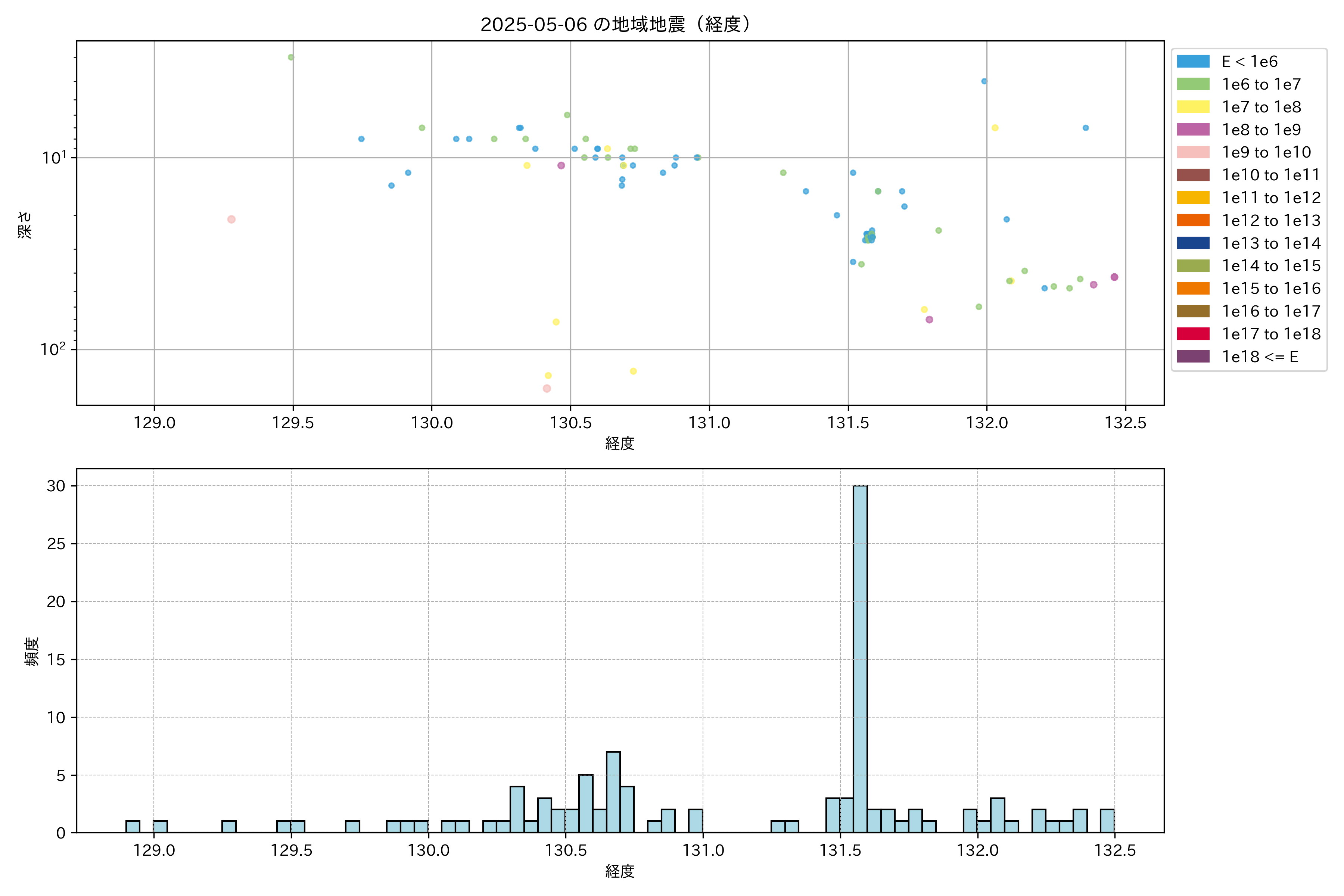Click the 経度 label under the scatter plot

(620, 444)
